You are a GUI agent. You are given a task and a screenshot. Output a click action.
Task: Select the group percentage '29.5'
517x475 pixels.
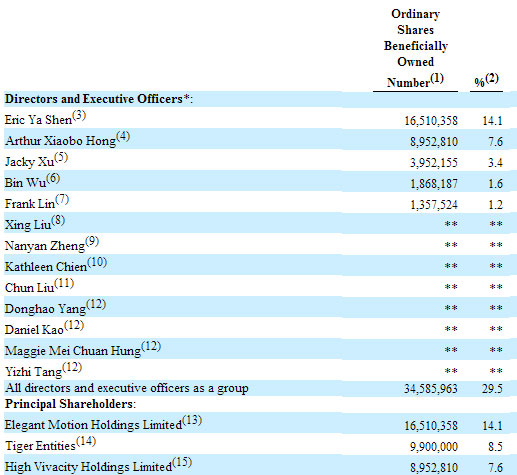click(x=492, y=389)
